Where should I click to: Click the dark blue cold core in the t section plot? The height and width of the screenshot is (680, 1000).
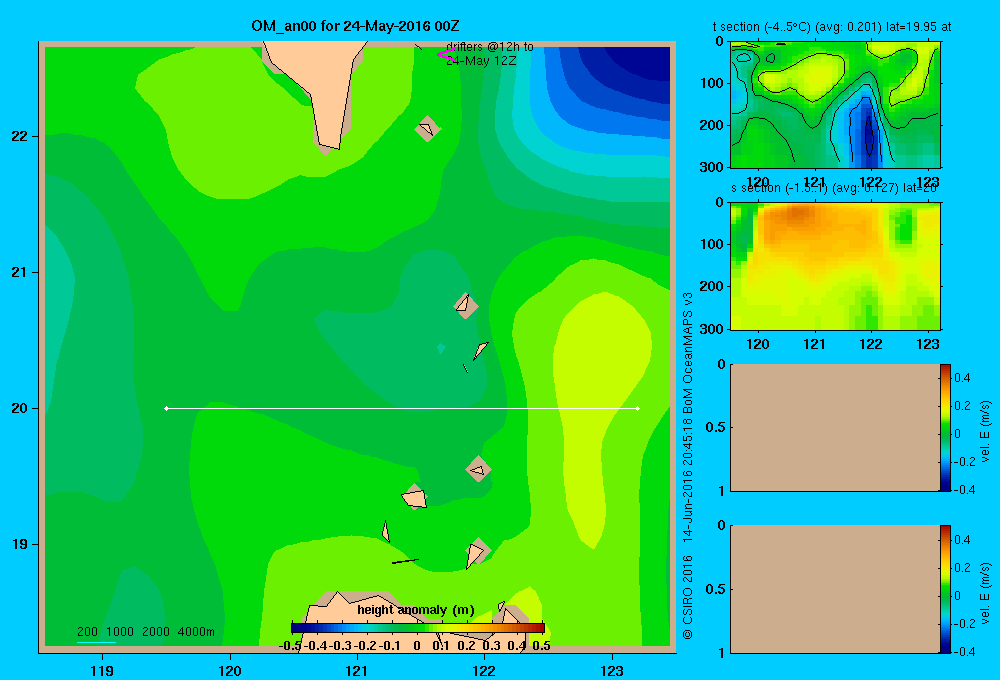[869, 134]
